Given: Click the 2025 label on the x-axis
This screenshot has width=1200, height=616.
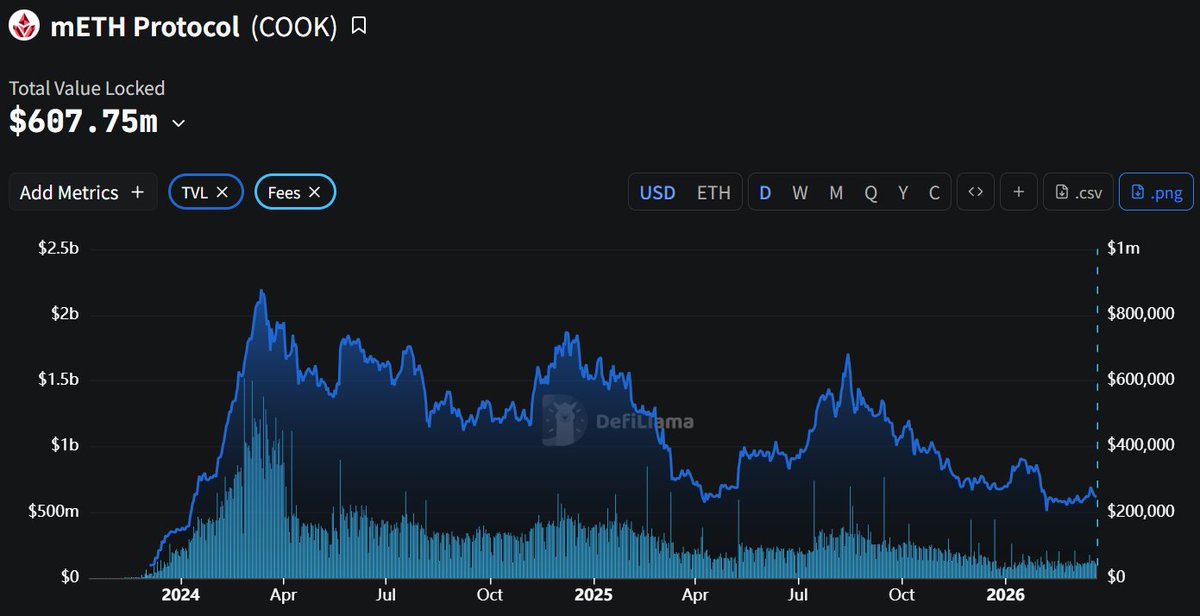Looking at the screenshot, I should pos(594,595).
